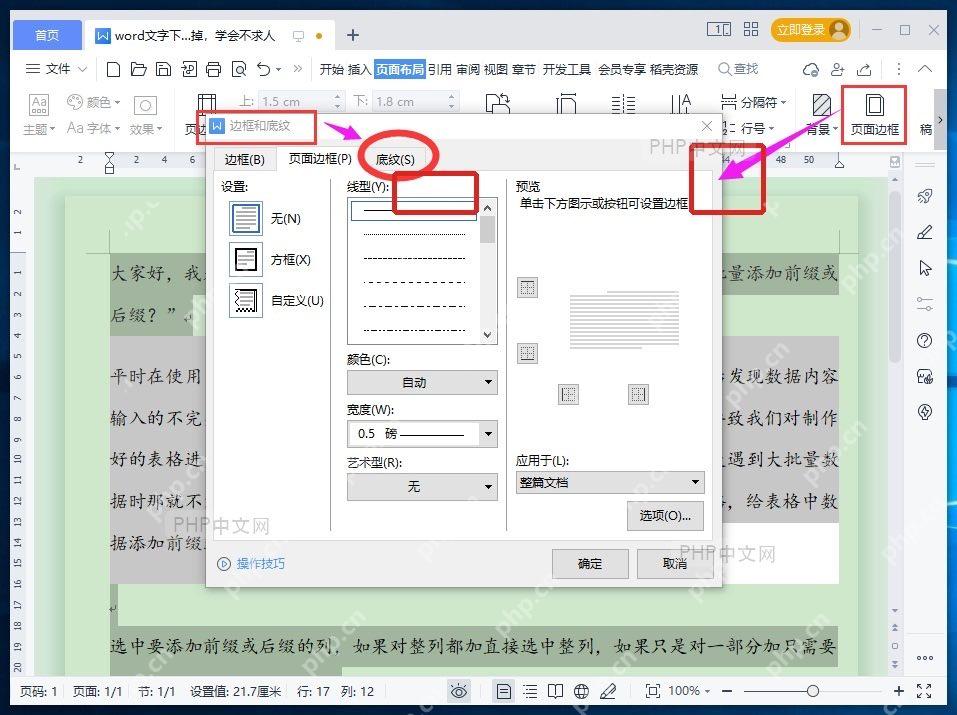Open the 插入 ribbon tab
The height and width of the screenshot is (715, 957).
(x=359, y=69)
